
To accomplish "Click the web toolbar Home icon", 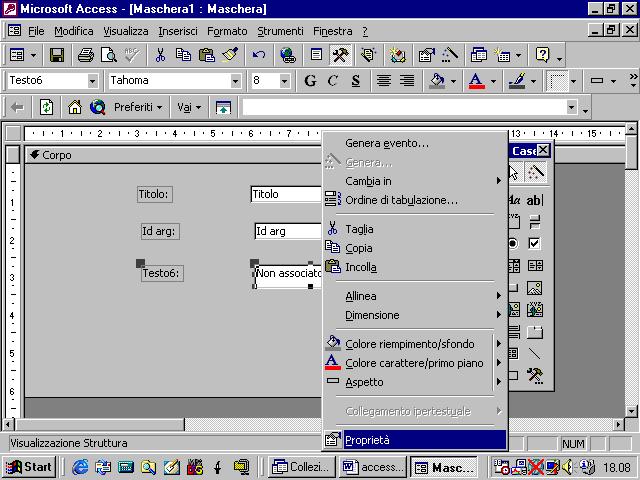I will pyautogui.click(x=75, y=108).
